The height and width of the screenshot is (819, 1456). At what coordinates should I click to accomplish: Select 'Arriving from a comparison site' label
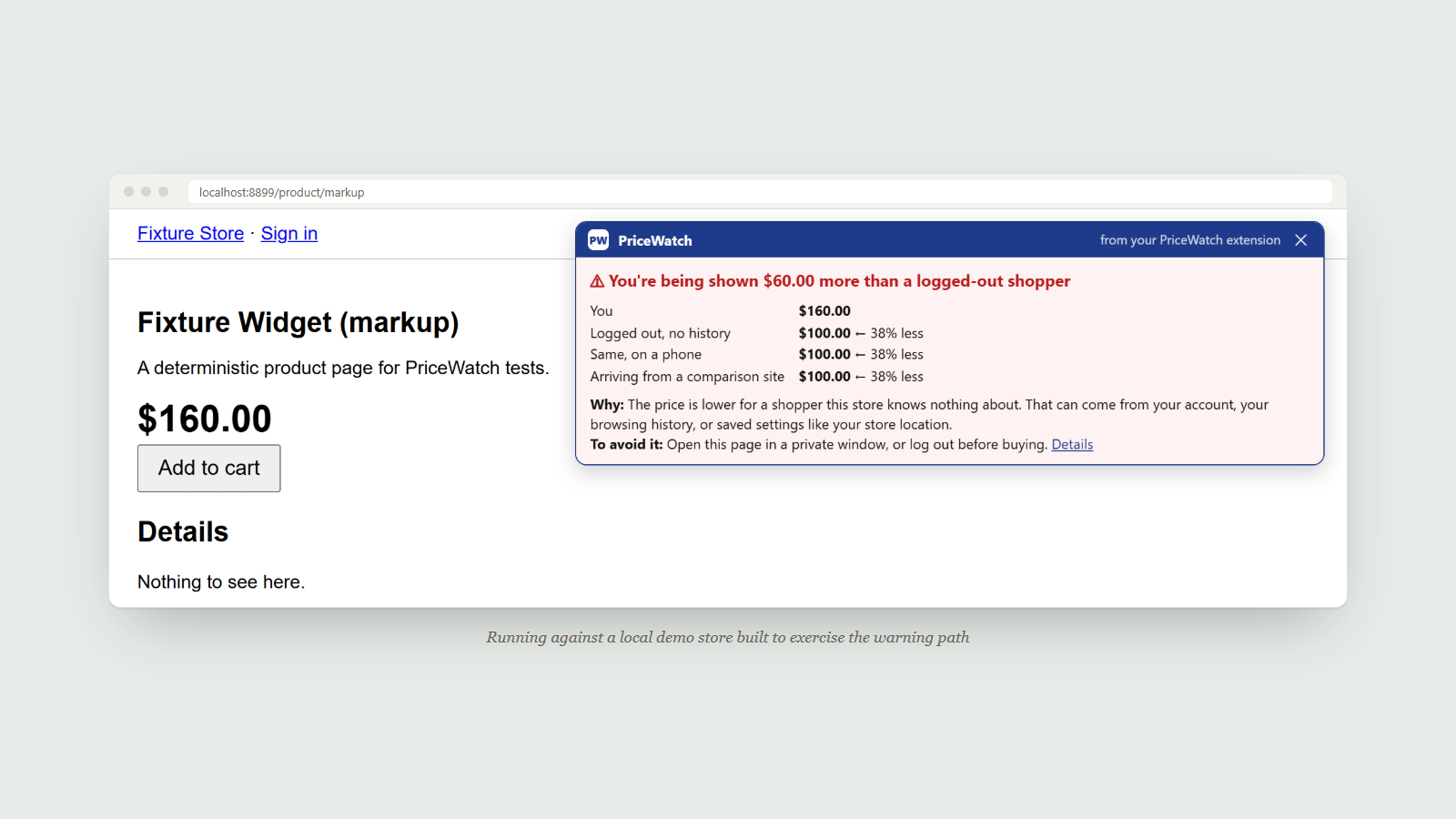(687, 377)
